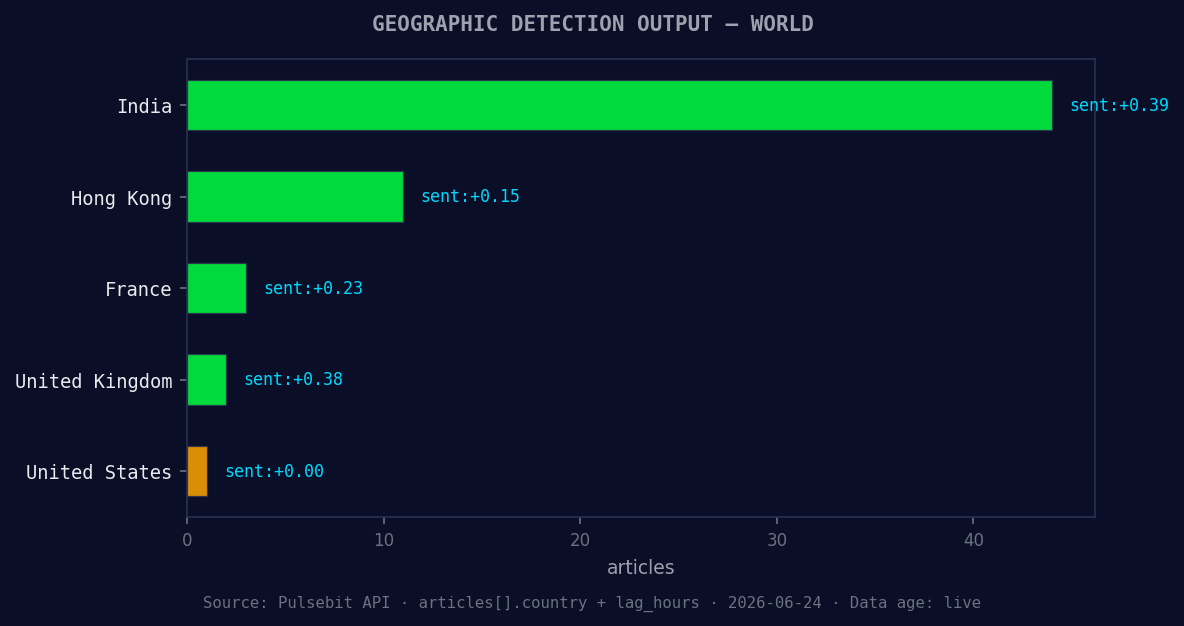This screenshot has width=1184, height=626.
Task: Click the articles x-axis label
Action: pos(640,567)
